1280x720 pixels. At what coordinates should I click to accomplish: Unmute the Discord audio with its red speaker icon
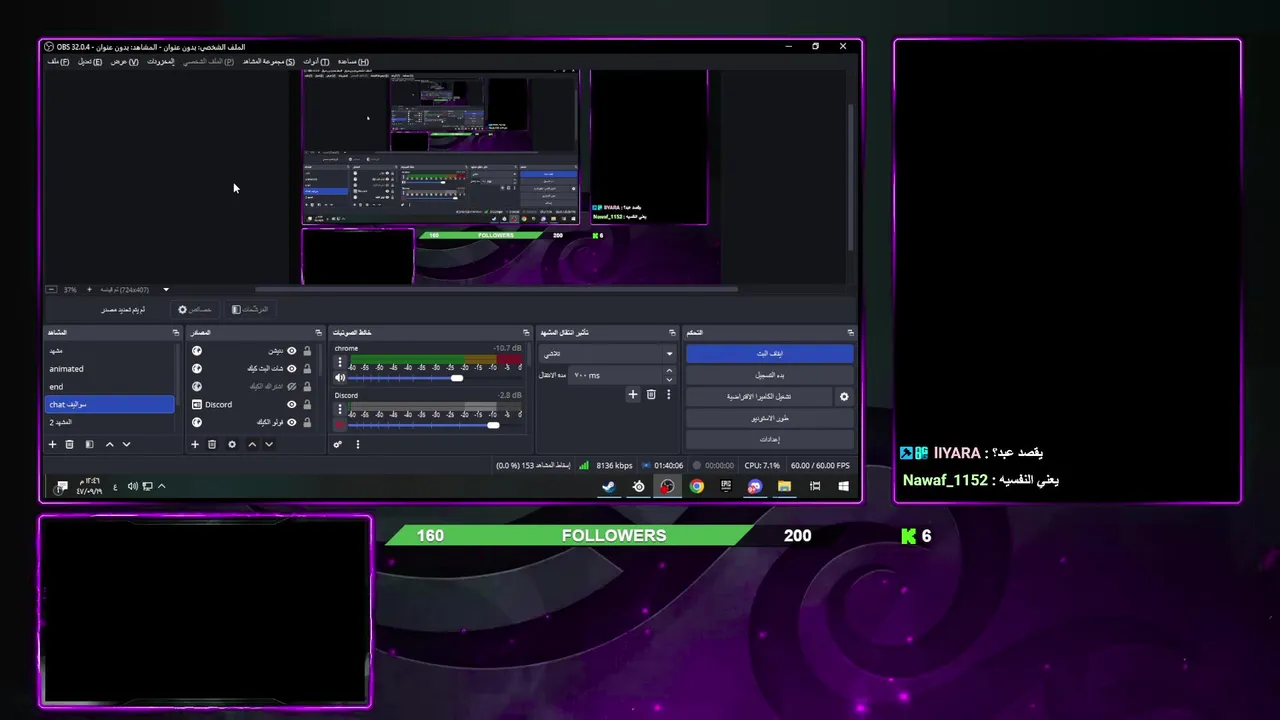(x=340, y=425)
